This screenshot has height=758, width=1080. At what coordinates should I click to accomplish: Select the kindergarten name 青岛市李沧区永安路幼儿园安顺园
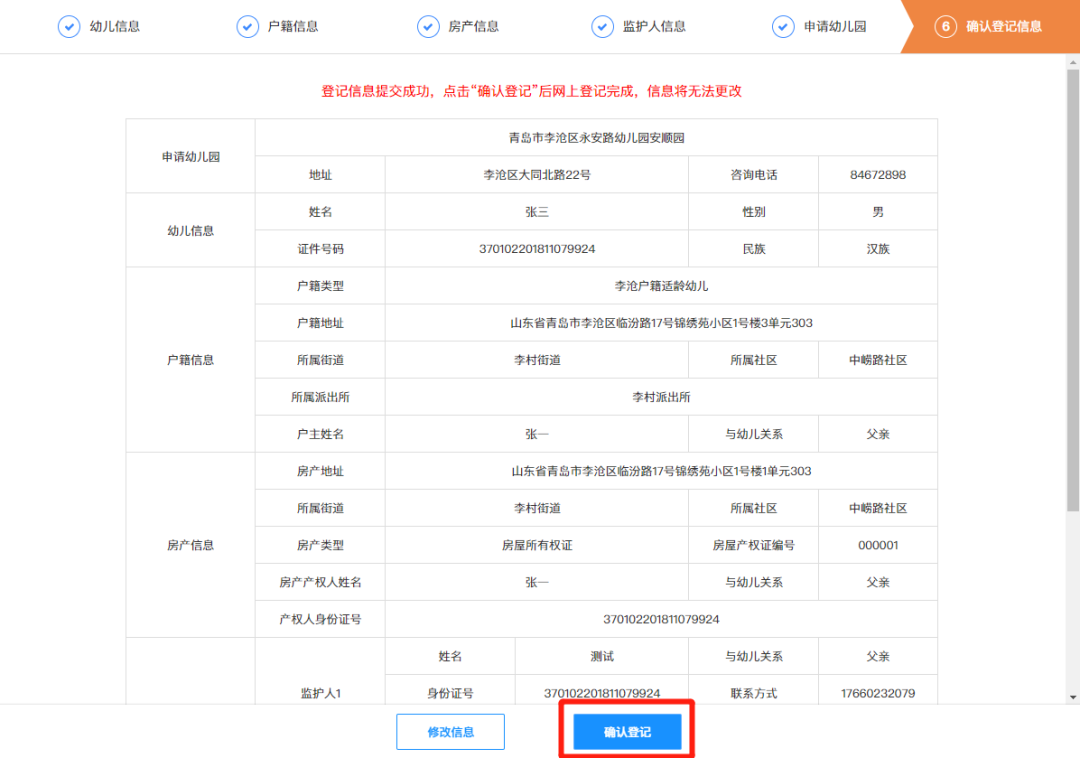coord(596,138)
